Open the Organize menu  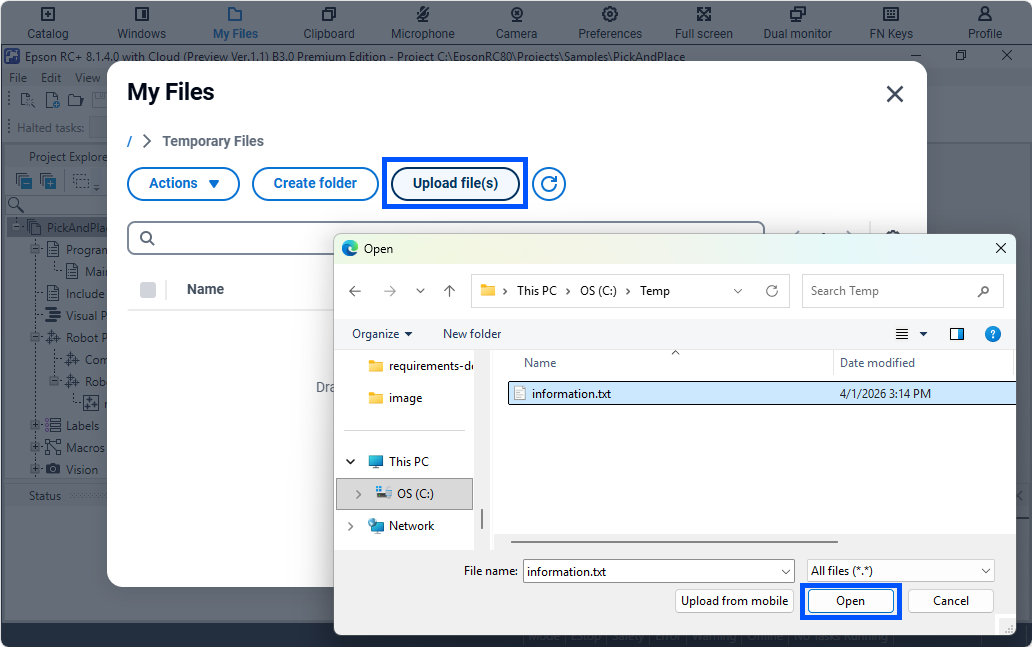click(x=382, y=334)
